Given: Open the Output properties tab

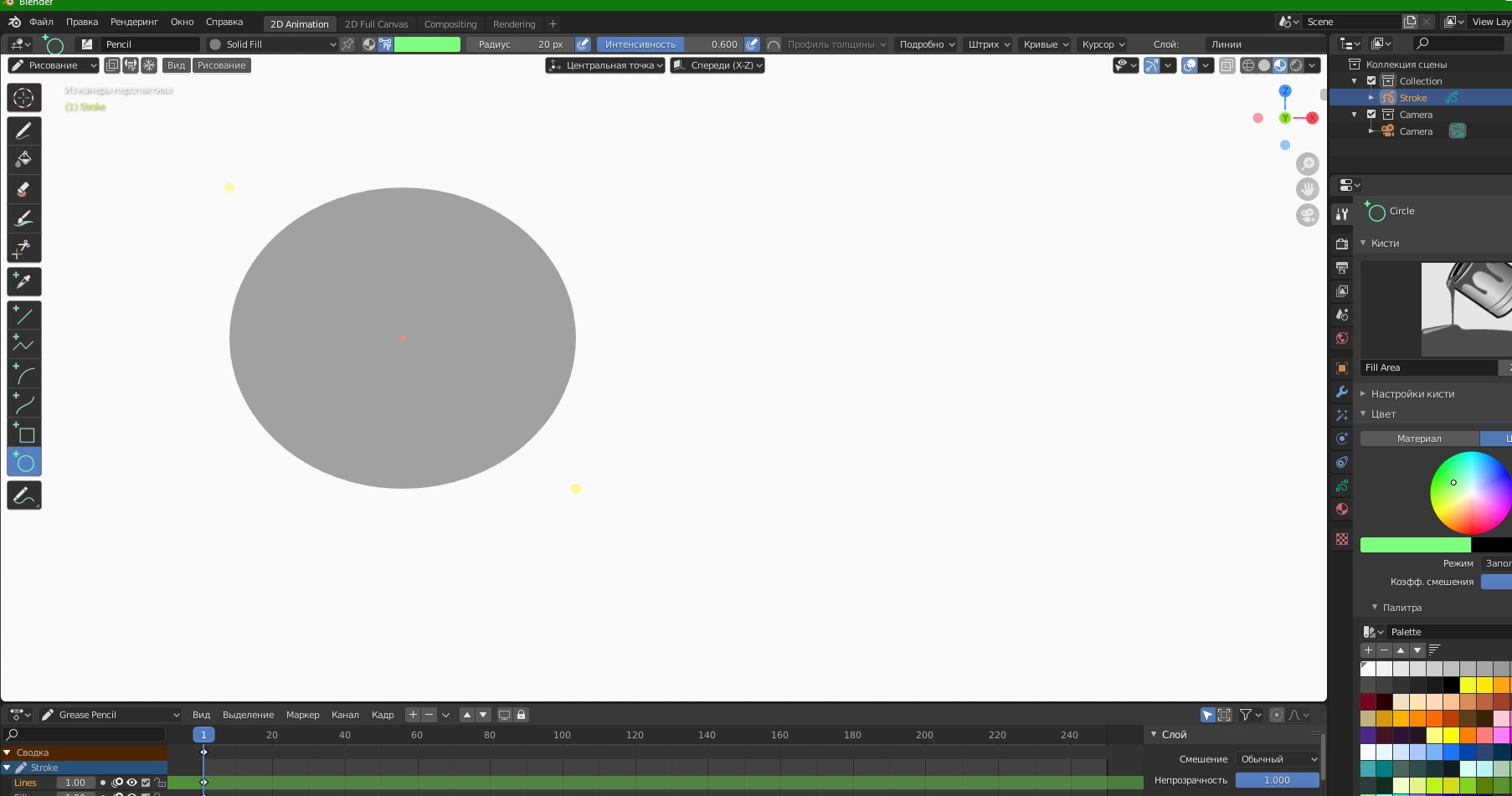Looking at the screenshot, I should coord(1342,267).
